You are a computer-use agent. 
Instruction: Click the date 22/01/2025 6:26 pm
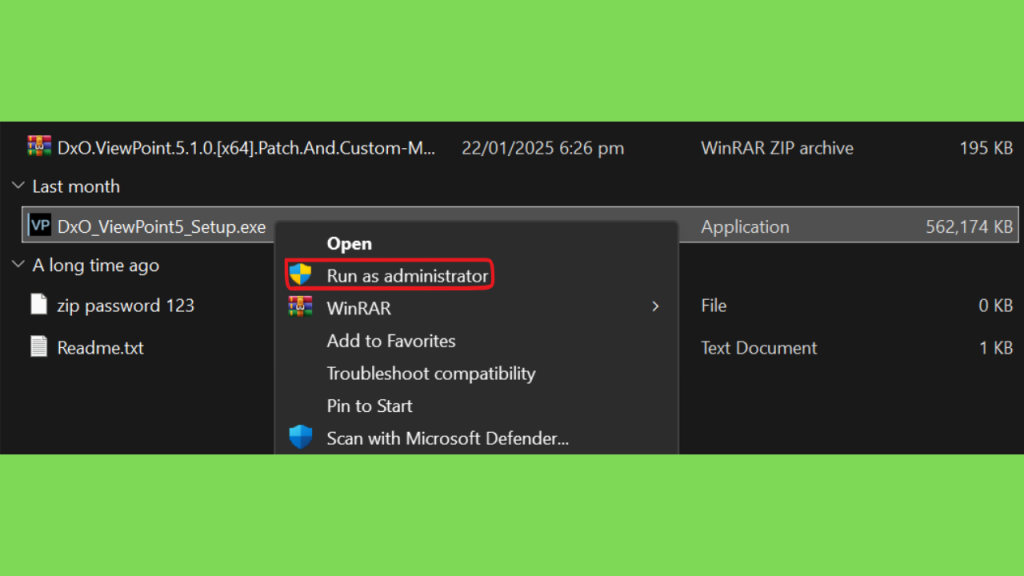click(543, 148)
